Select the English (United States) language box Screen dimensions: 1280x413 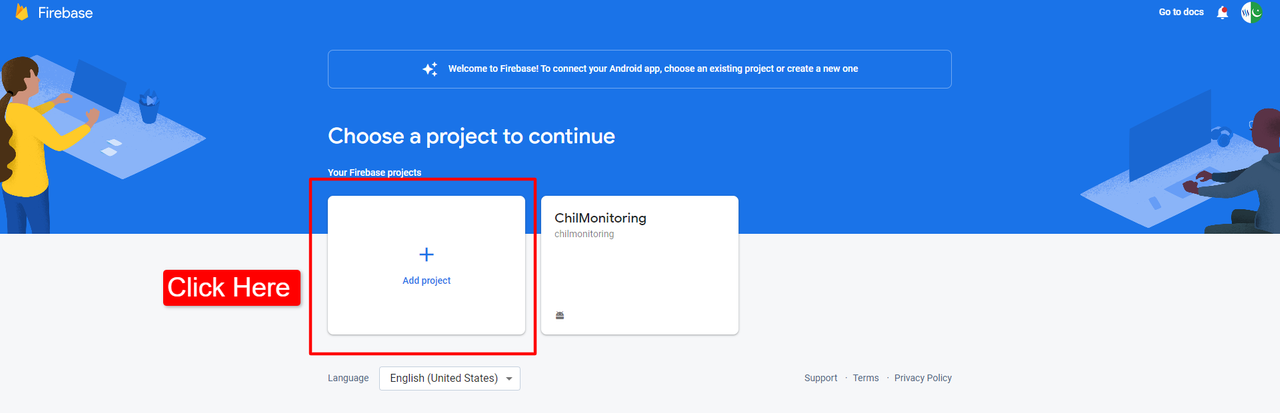point(450,379)
